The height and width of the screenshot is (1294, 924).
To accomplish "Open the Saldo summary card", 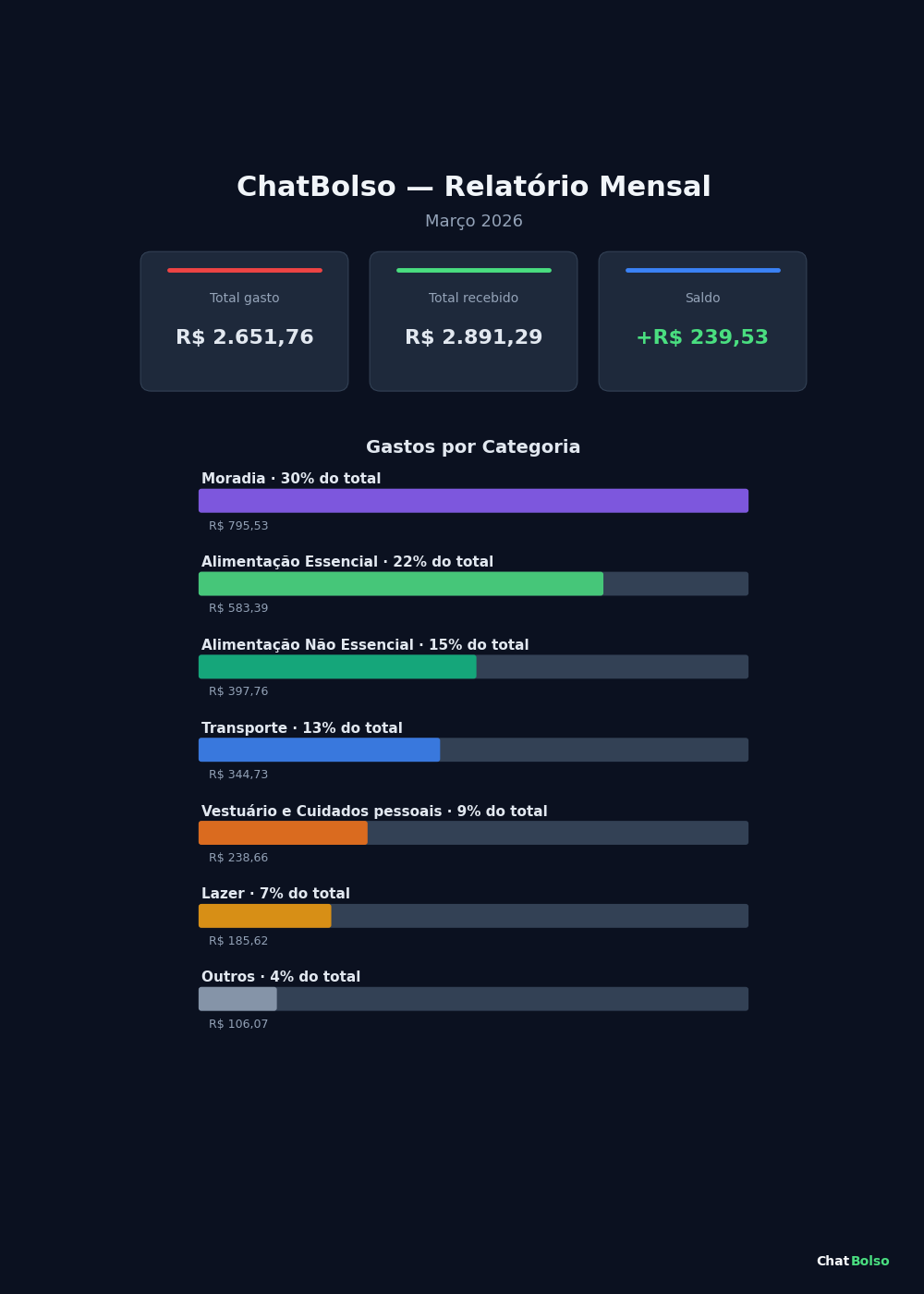I will 702,322.
